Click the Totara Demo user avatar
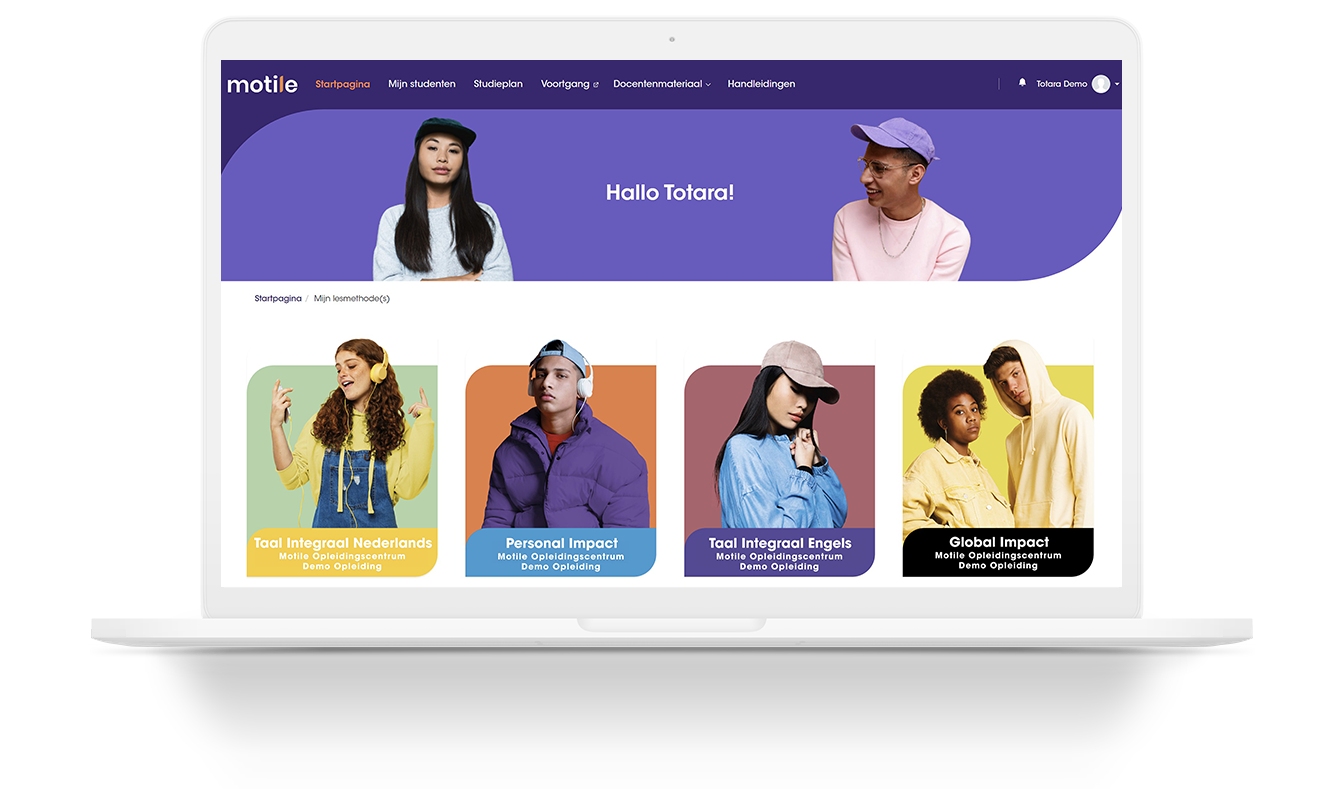Screen dimensions: 1333x789 1100,84
